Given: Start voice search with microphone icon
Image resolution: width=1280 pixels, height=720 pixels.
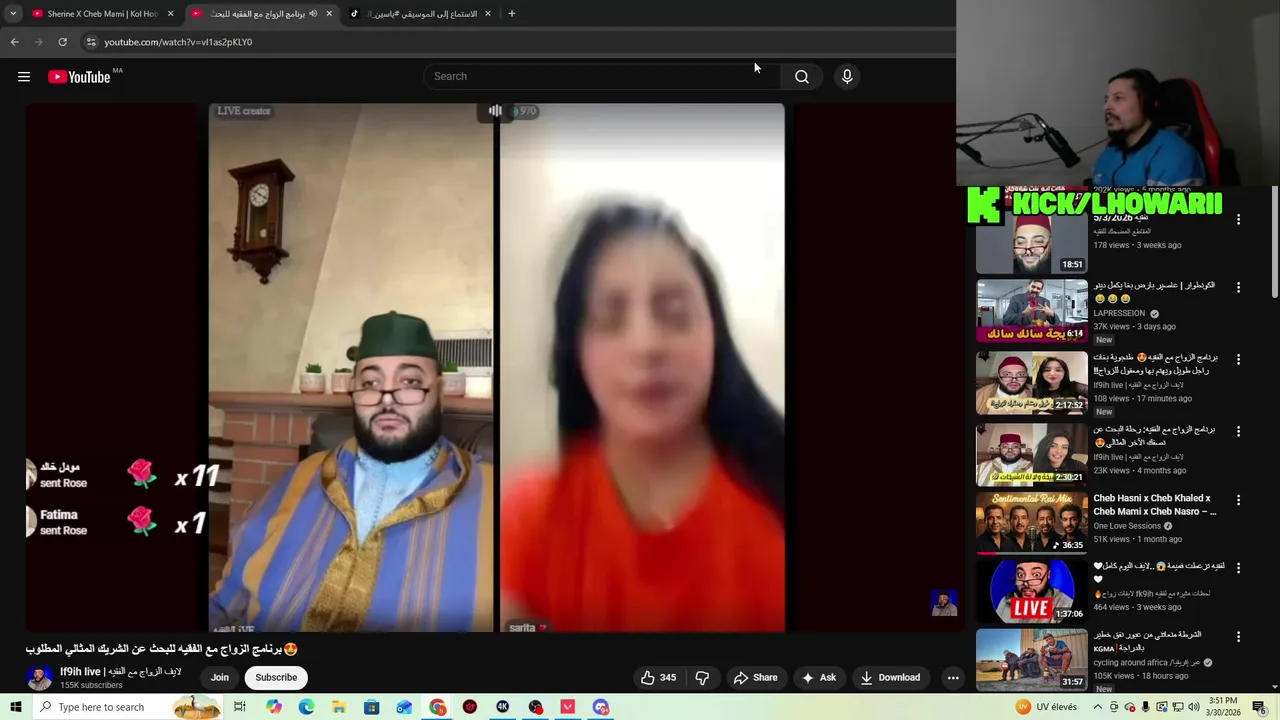Looking at the screenshot, I should coord(847,77).
